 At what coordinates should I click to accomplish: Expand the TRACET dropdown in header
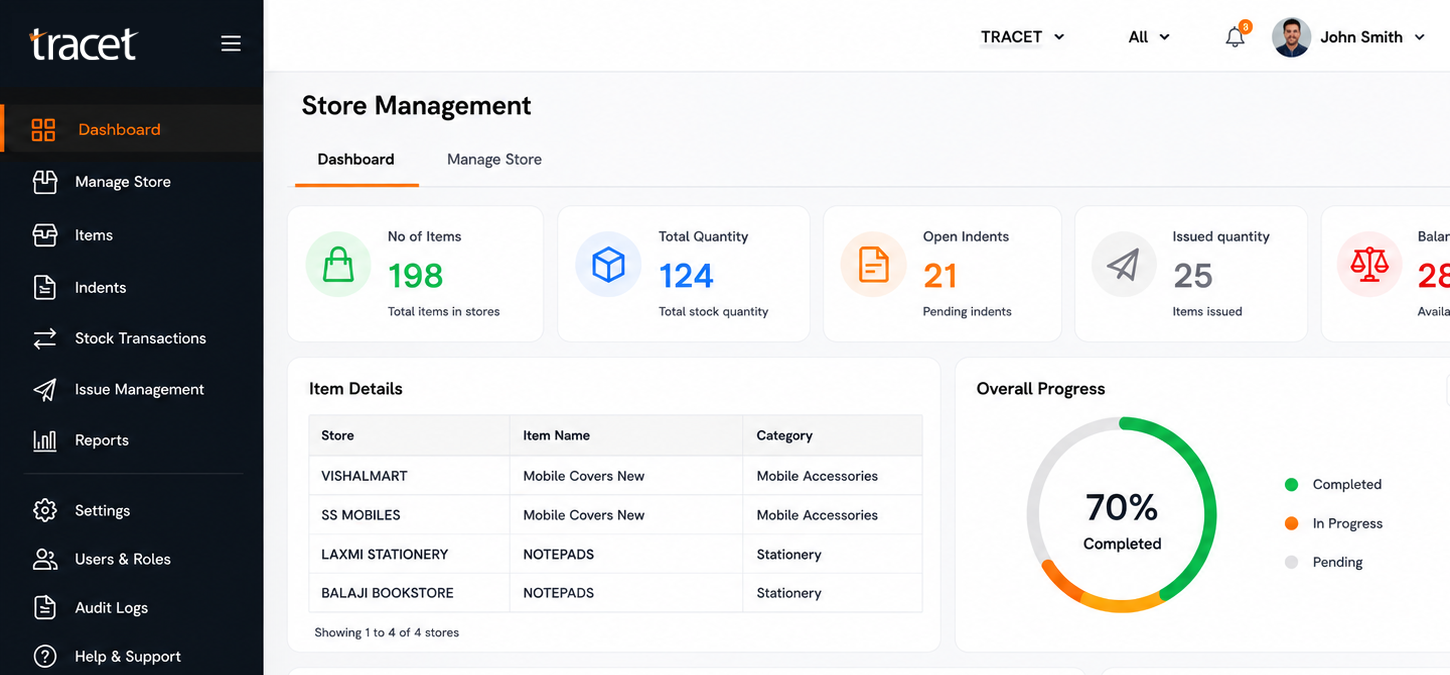(x=1022, y=37)
